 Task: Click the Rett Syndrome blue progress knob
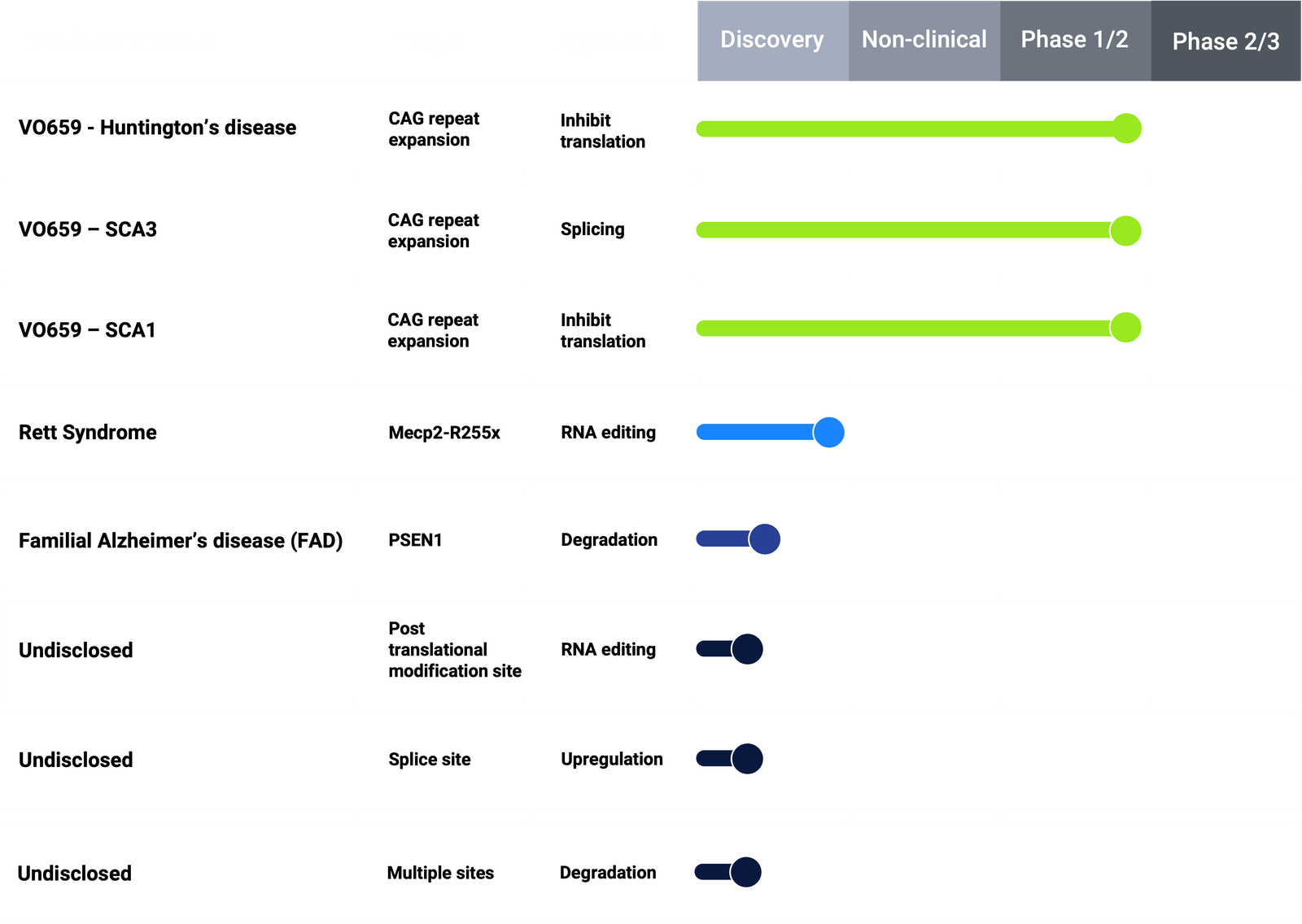[828, 433]
